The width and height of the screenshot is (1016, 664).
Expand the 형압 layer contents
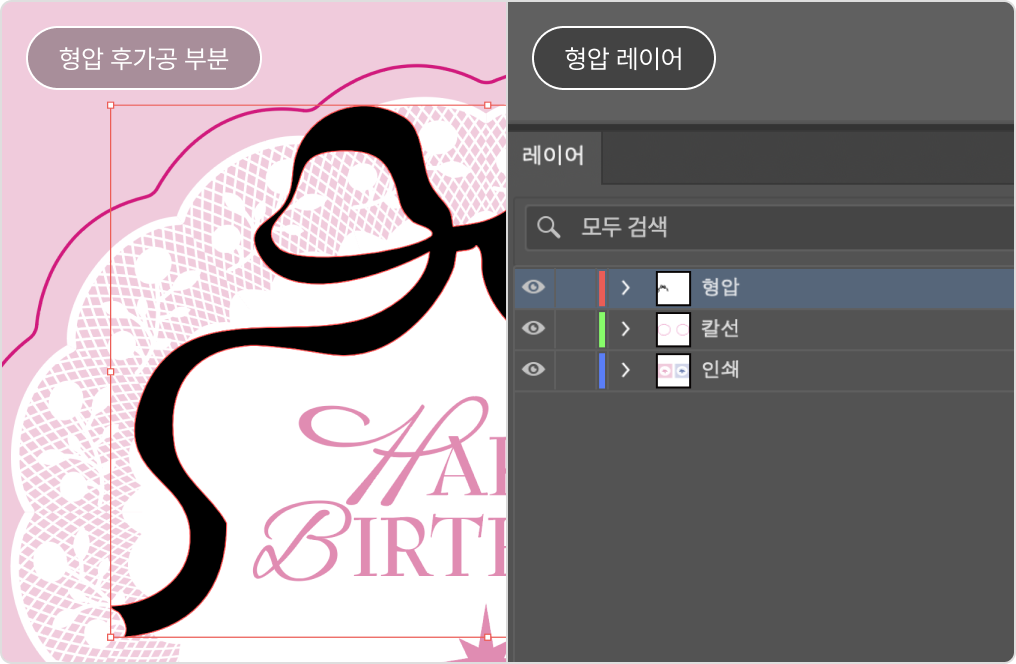tap(626, 288)
